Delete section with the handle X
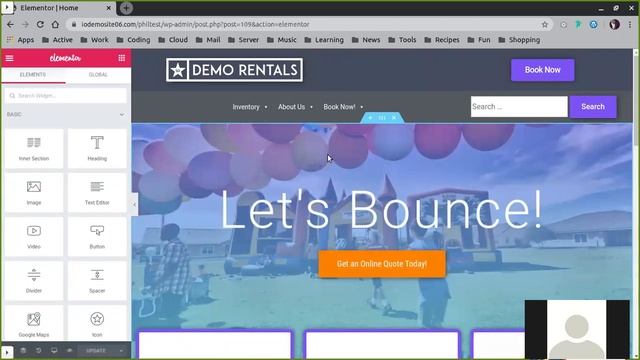 pyautogui.click(x=394, y=118)
